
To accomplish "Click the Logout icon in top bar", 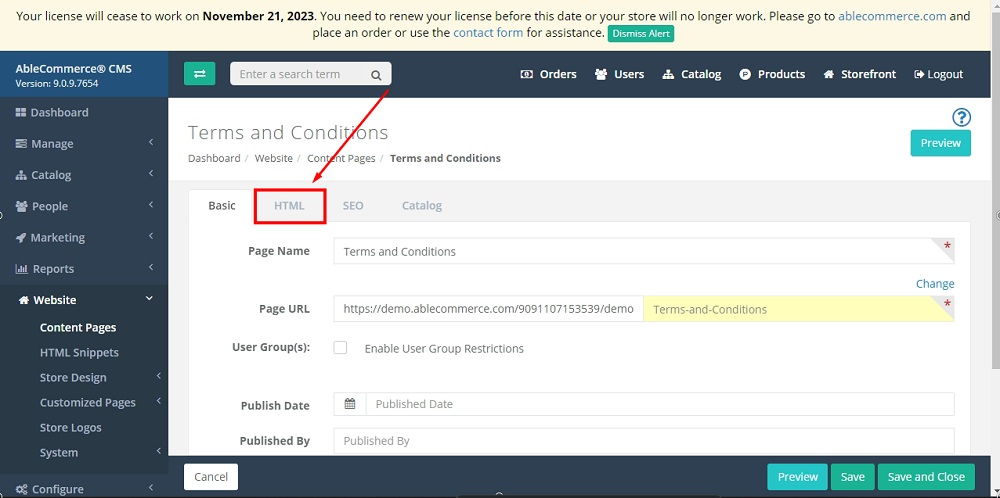I will (x=919, y=75).
